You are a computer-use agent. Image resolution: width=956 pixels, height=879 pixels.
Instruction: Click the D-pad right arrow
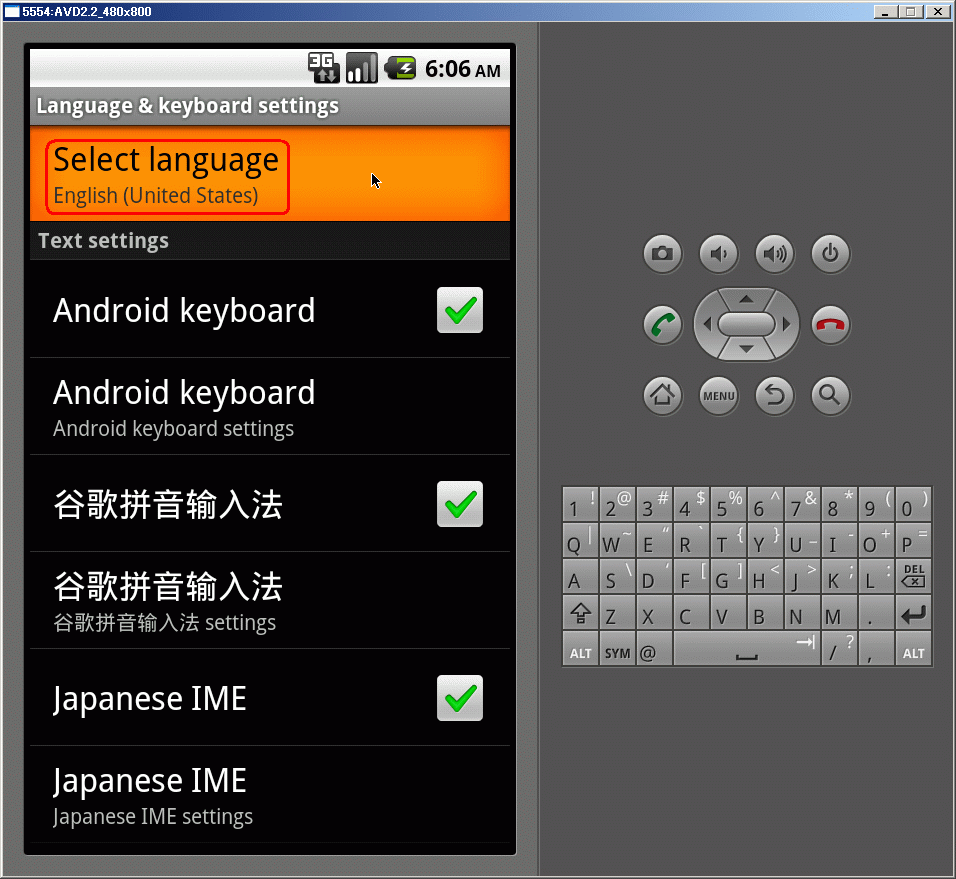787,324
